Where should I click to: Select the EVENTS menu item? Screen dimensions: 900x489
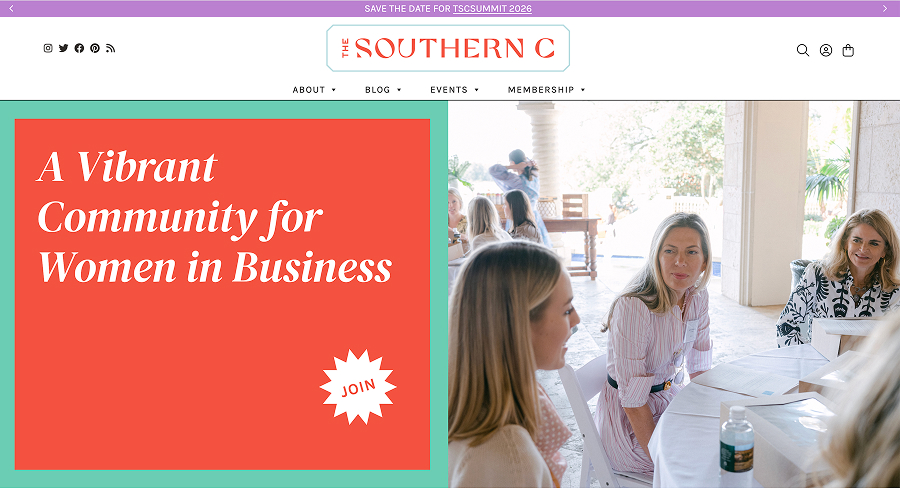(x=449, y=90)
